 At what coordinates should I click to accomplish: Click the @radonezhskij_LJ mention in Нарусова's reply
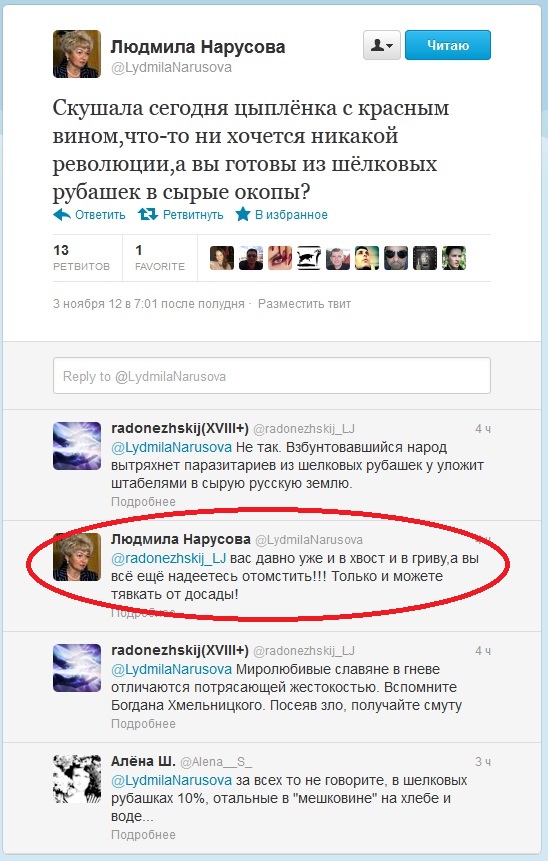pyautogui.click(x=169, y=558)
